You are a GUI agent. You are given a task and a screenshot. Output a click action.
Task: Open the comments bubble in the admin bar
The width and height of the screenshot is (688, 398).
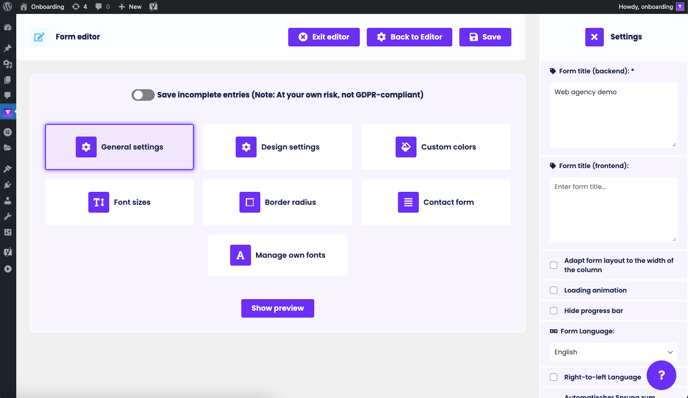pos(103,7)
